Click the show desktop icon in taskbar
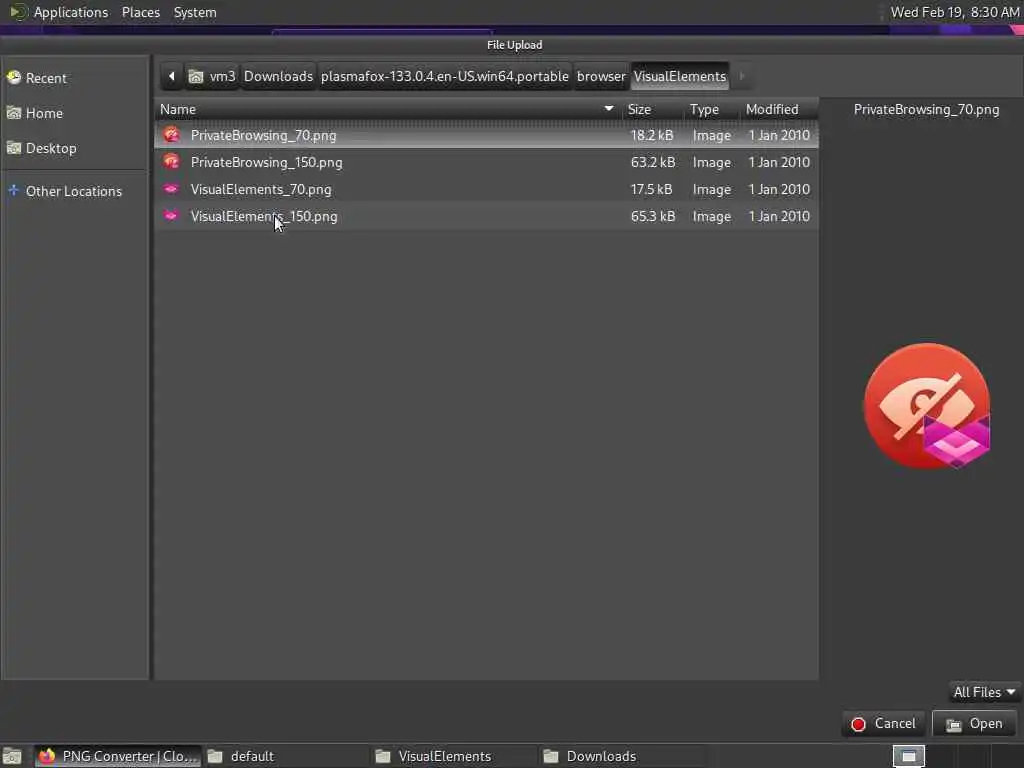The width and height of the screenshot is (1024, 768). 12,756
